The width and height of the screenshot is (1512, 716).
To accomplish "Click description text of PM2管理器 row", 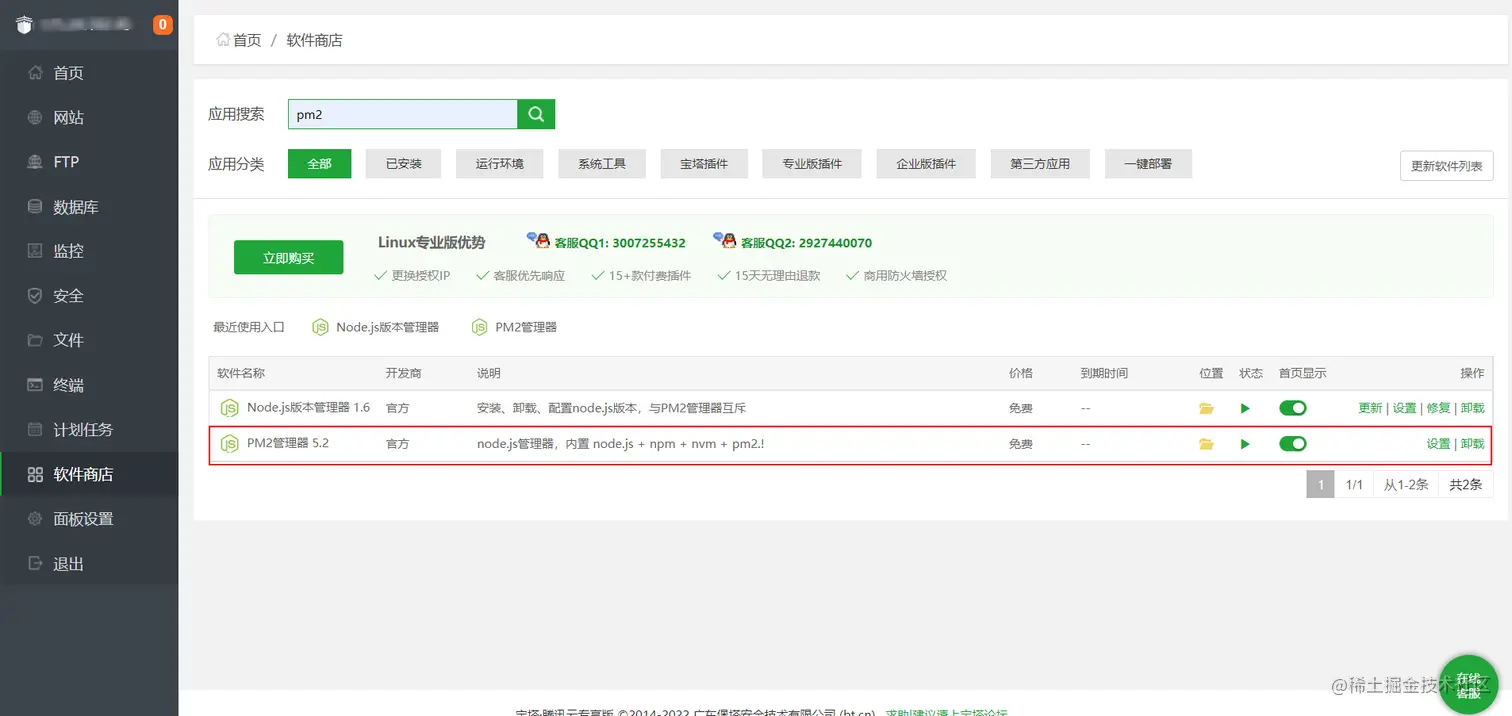I will click(x=621, y=444).
